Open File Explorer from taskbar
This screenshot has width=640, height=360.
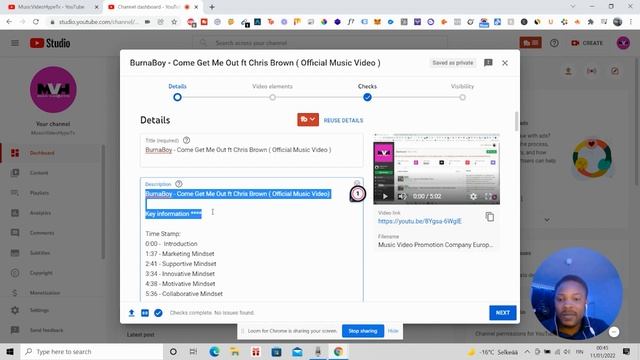[235, 351]
